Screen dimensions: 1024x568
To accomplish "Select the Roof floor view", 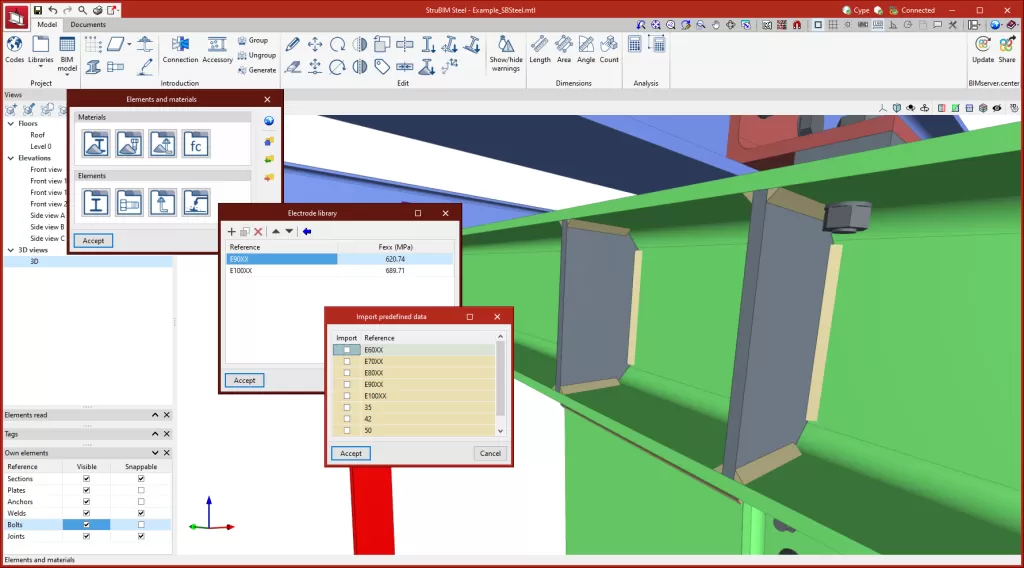I will coord(37,135).
